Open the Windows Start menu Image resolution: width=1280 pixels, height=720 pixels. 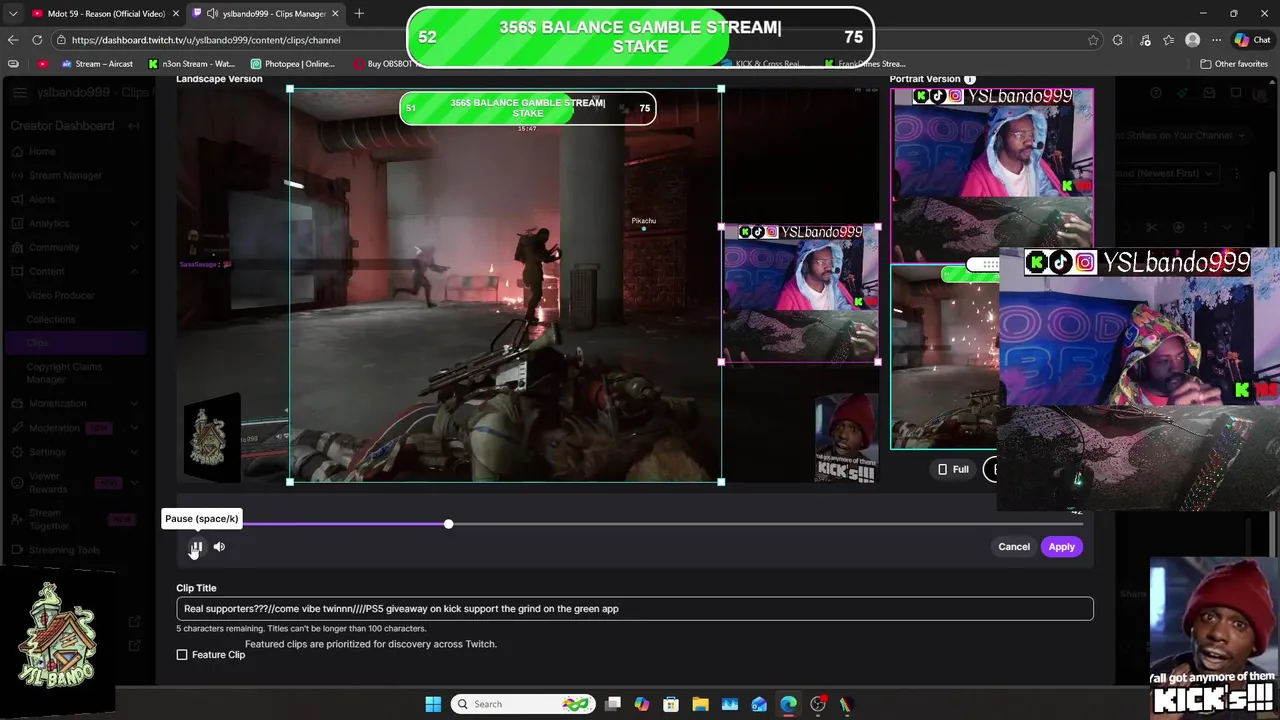pos(433,704)
